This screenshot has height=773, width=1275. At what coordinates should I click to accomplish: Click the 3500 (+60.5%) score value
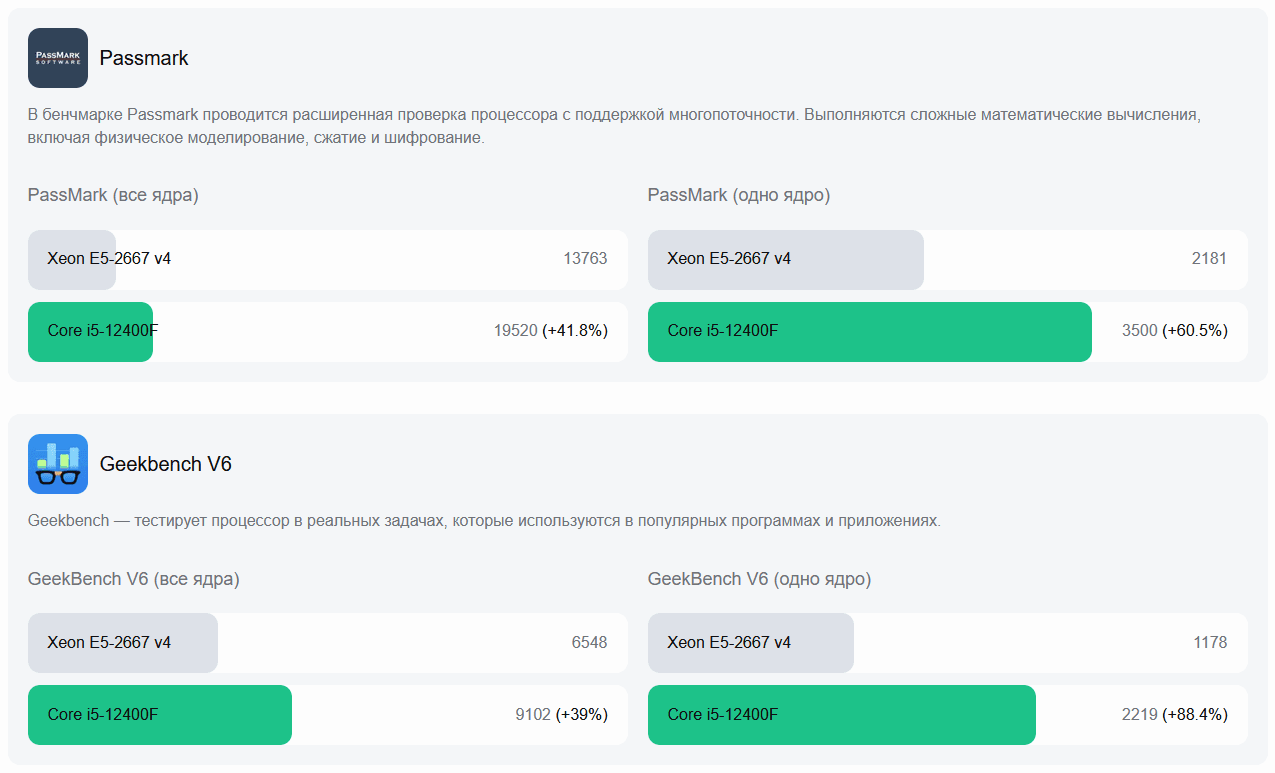1174,331
